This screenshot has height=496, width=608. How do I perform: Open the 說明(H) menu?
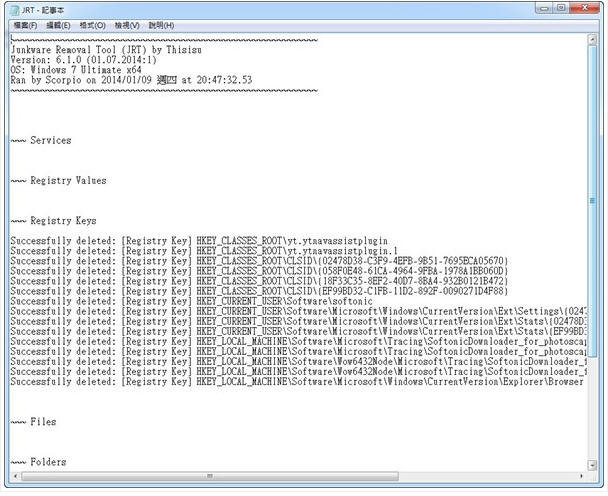coord(161,26)
